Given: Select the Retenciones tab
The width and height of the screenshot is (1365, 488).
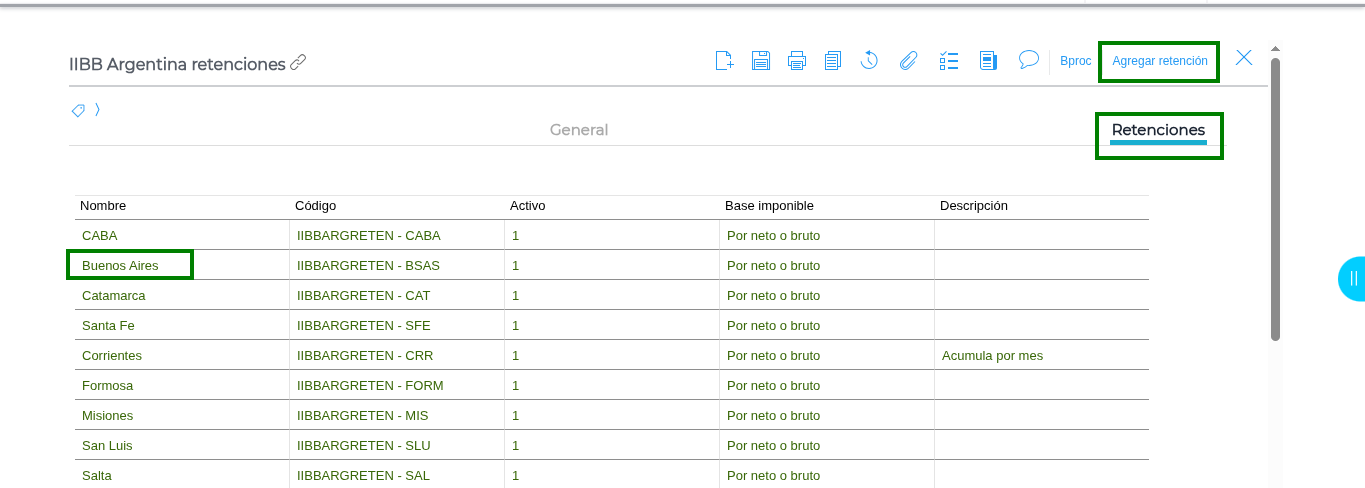Looking at the screenshot, I should (x=1158, y=130).
